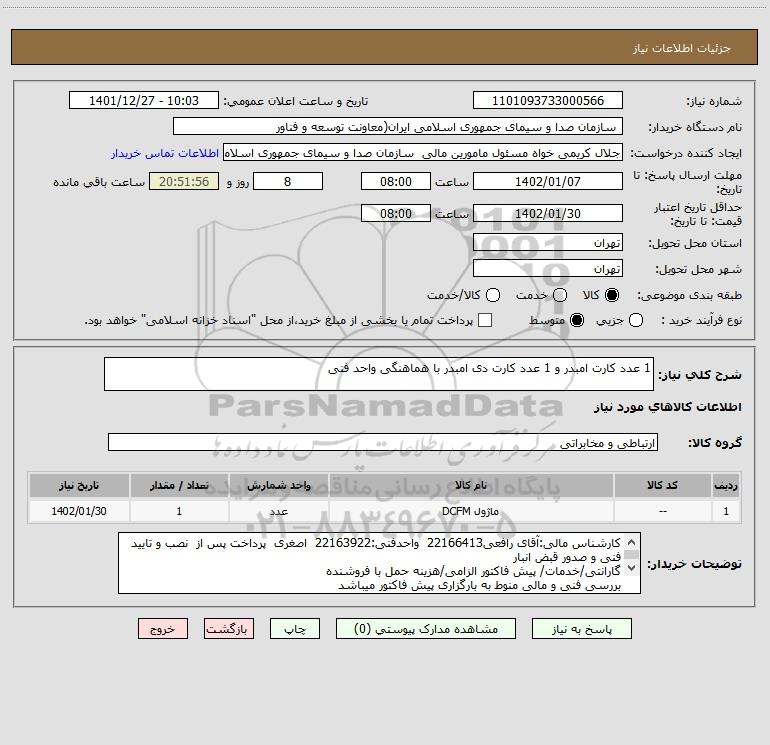770x745 pixels.
Task: Click the واحد شمارش column header
Action: 278,485
